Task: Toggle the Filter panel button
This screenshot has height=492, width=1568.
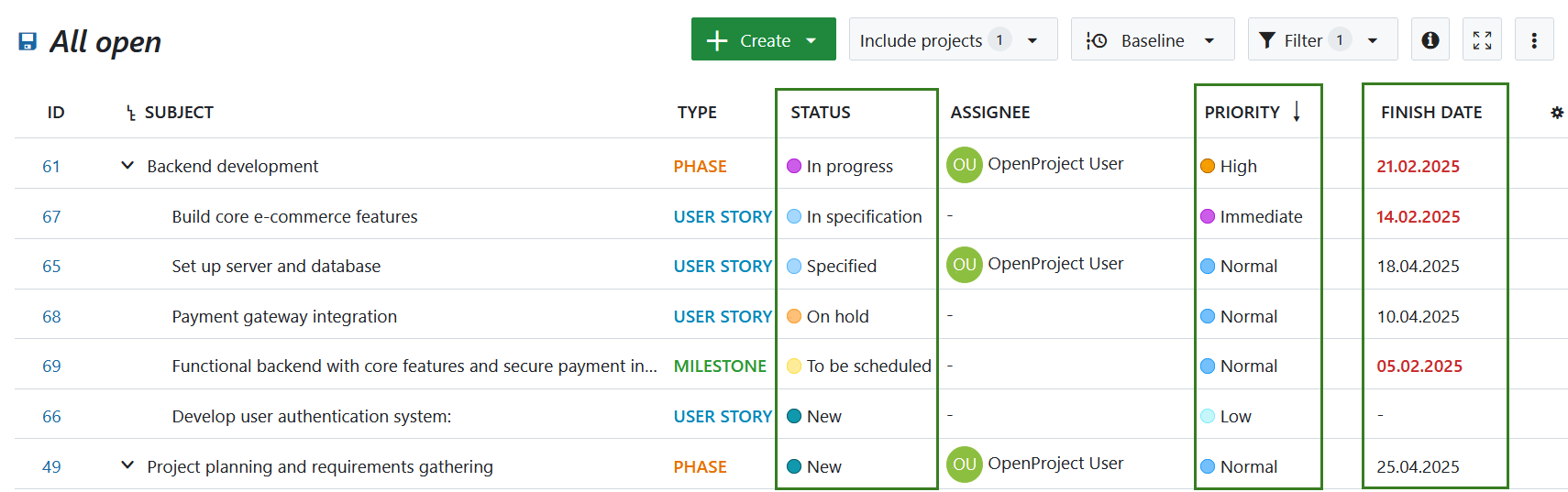Action: point(1321,40)
